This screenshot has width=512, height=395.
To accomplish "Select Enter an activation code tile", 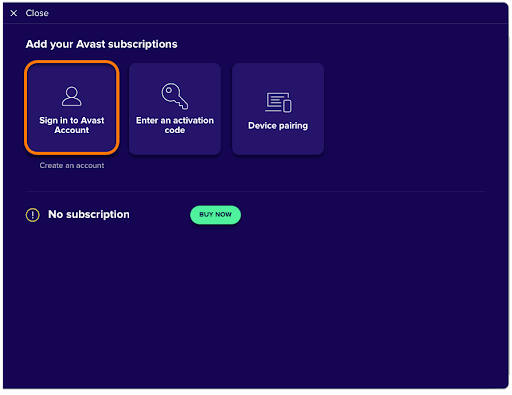I will pyautogui.click(x=175, y=109).
